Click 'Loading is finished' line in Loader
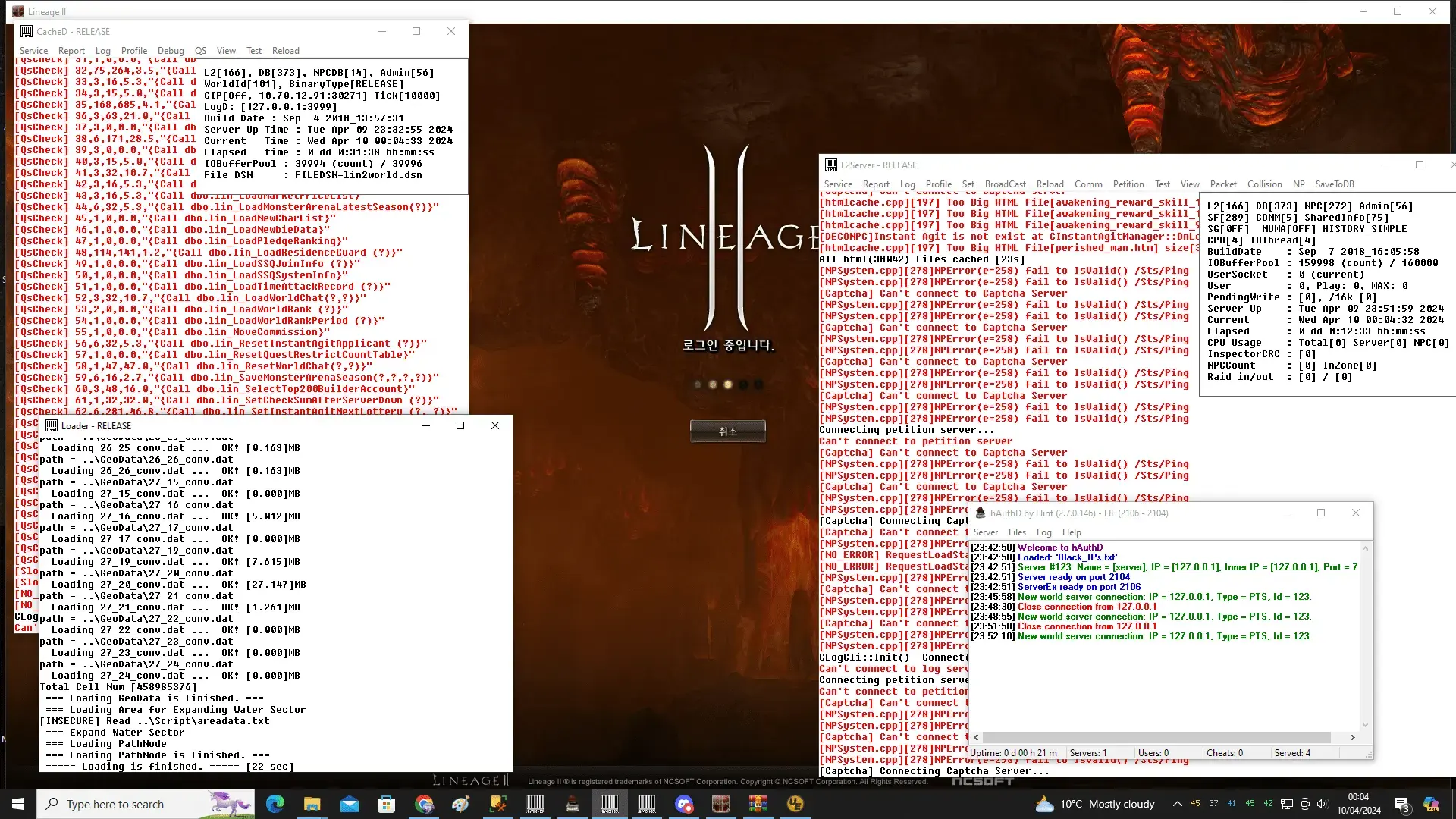This screenshot has width=1456, height=819. [167, 767]
